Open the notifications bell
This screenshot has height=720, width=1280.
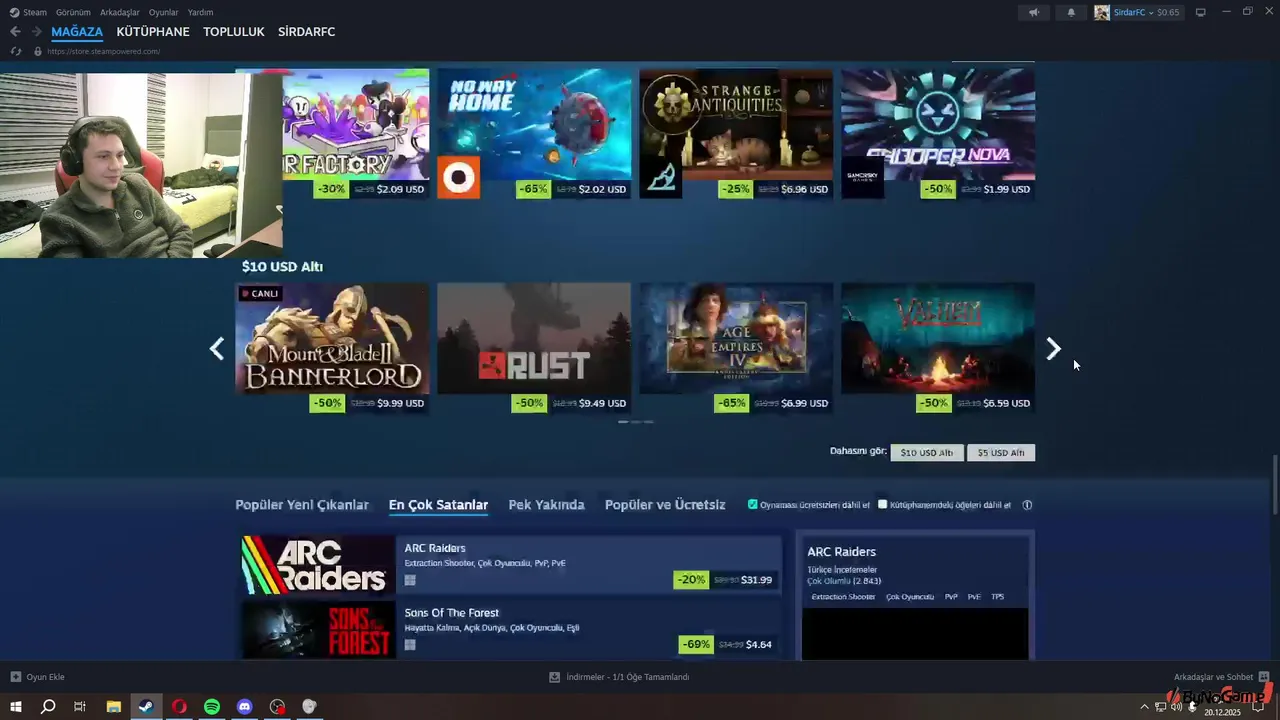(1071, 12)
